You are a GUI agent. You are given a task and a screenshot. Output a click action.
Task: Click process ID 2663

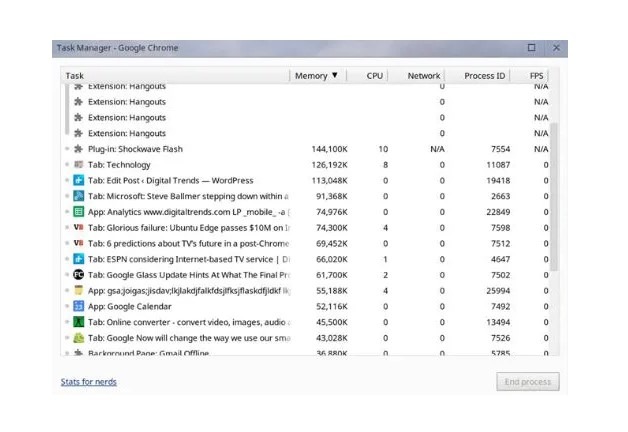tap(500, 196)
